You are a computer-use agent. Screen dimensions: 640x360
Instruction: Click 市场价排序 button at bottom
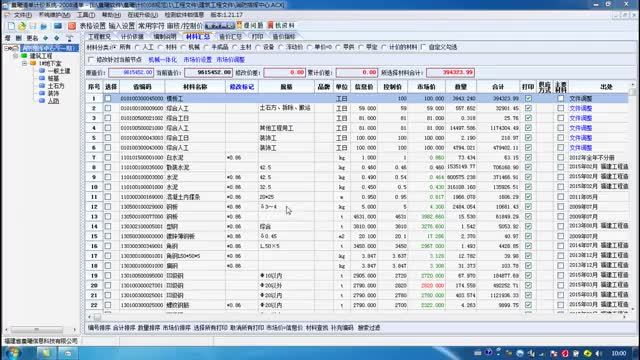(x=176, y=328)
